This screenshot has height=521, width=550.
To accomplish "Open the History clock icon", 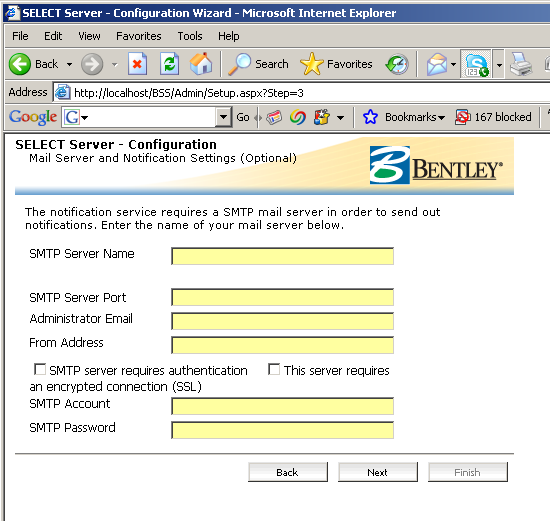I will pyautogui.click(x=397, y=64).
